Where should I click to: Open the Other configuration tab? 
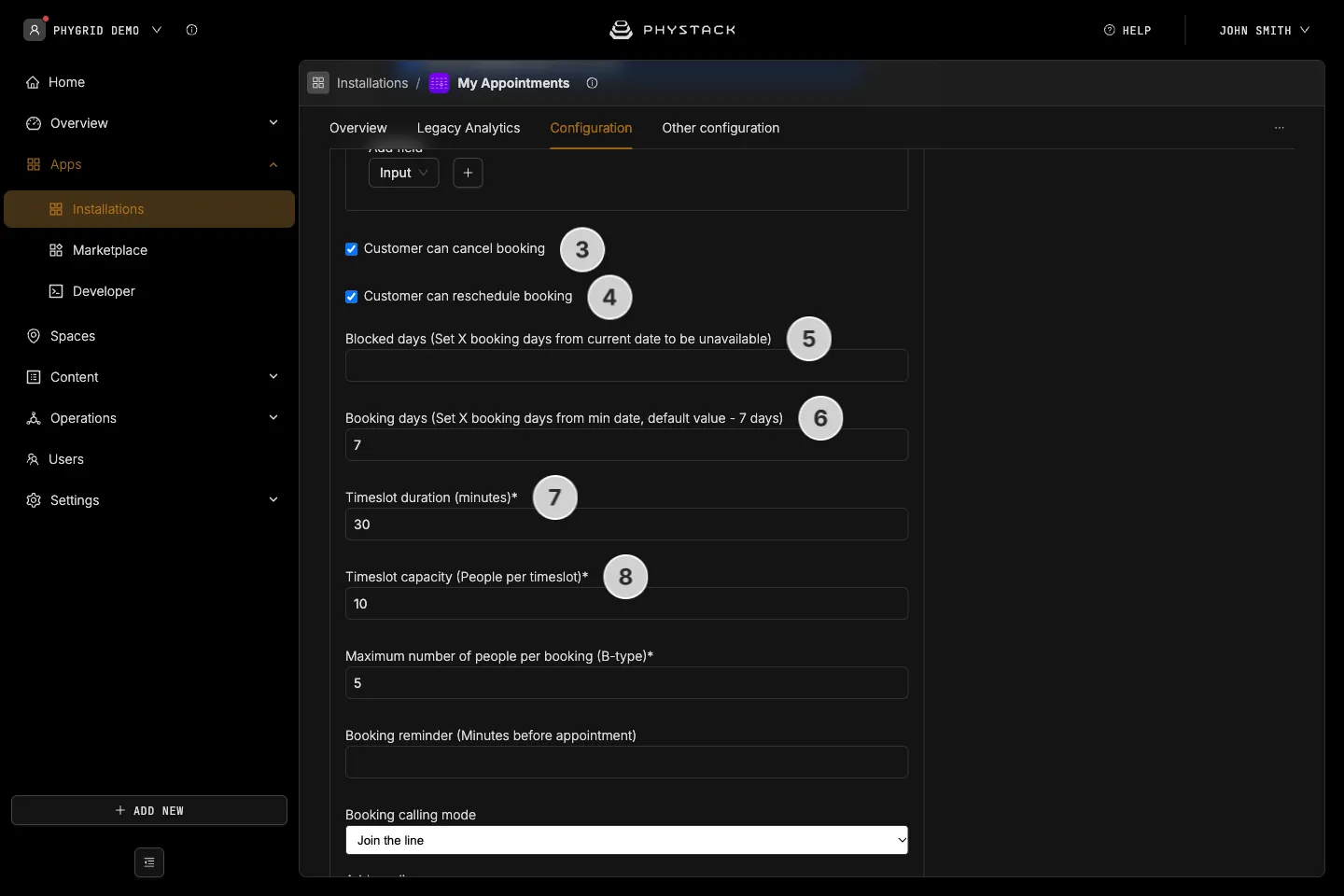point(721,128)
